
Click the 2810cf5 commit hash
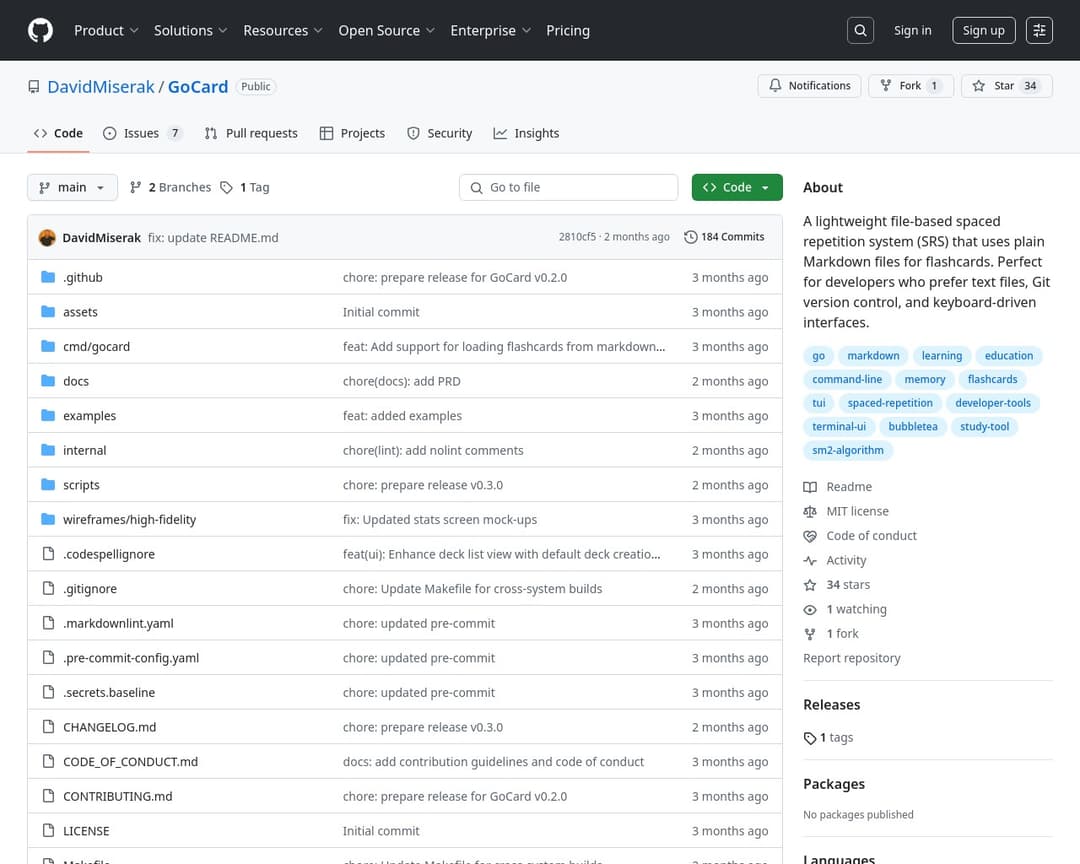pos(577,237)
